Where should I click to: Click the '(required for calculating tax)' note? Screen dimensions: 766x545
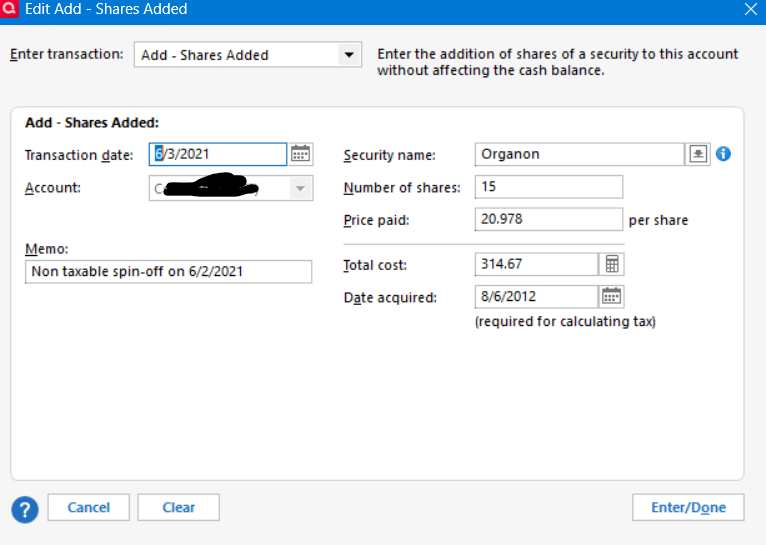coord(565,321)
